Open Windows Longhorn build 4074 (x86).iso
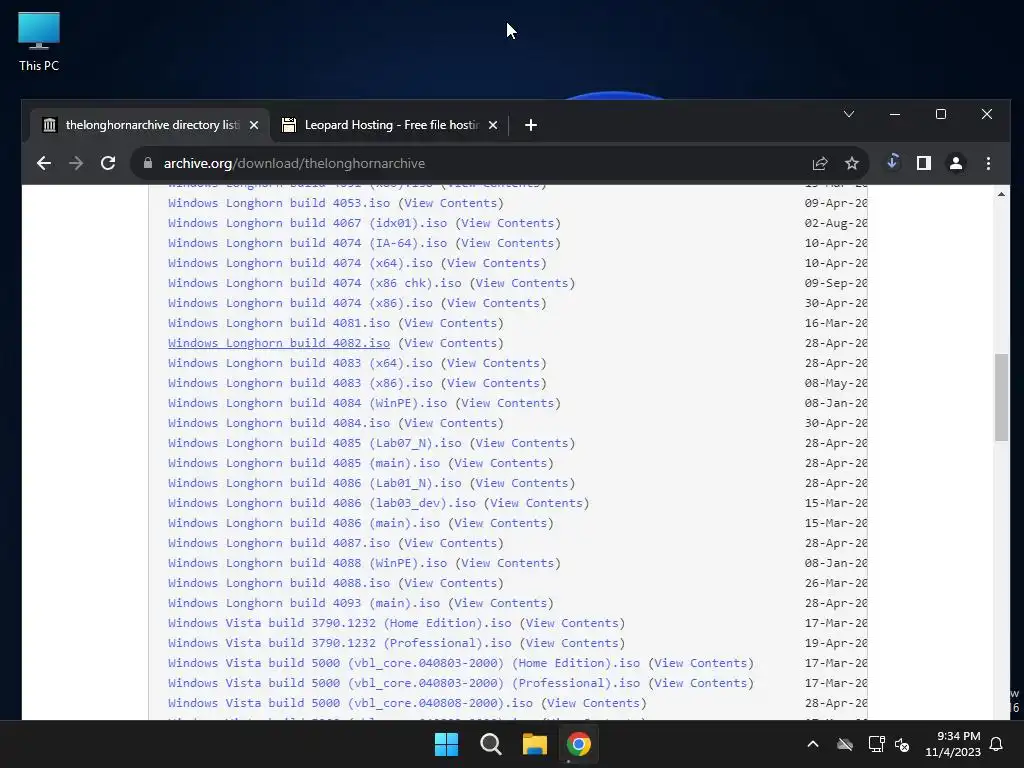1024x768 pixels. tap(300, 303)
